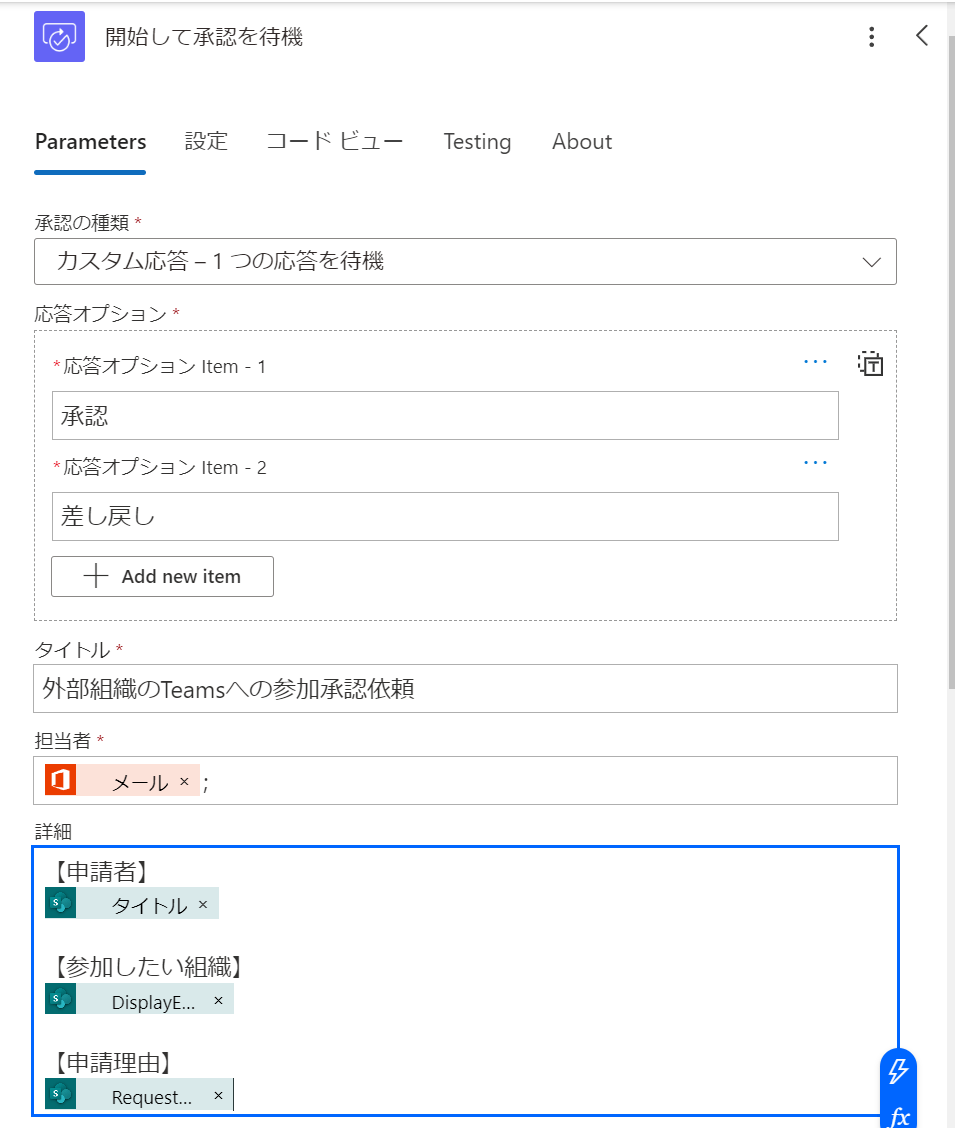Screen dimensions: 955x1128
Task: Remove the タイトル token from 詳細
Action: (x=203, y=904)
